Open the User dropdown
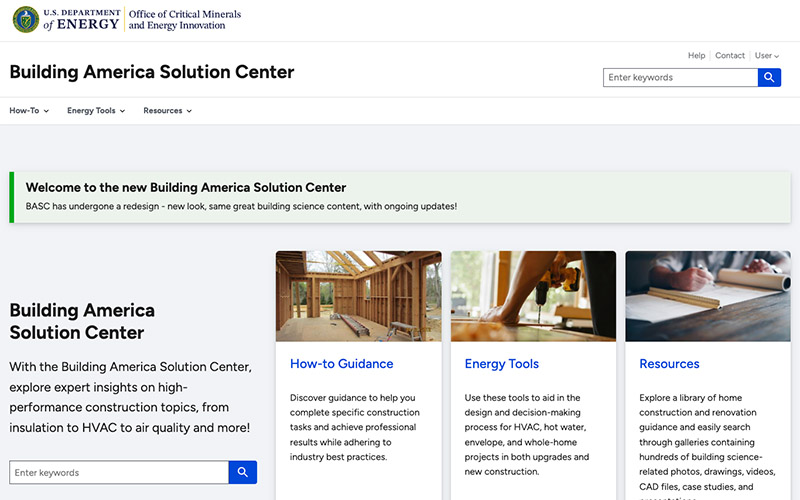The width and height of the screenshot is (800, 500). click(x=767, y=56)
